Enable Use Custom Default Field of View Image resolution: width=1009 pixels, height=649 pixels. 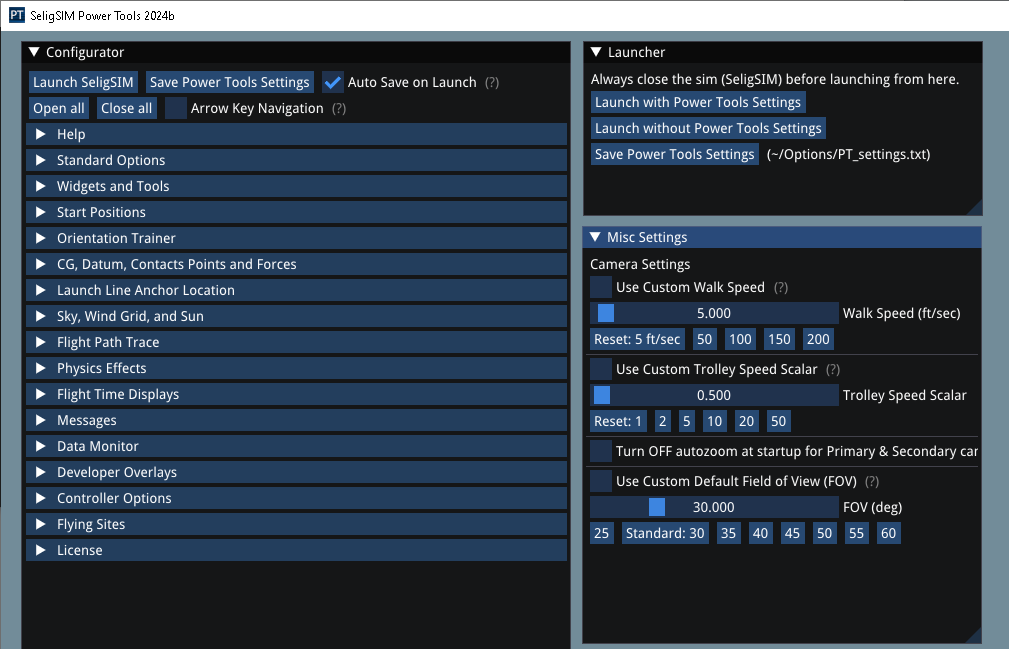point(601,481)
